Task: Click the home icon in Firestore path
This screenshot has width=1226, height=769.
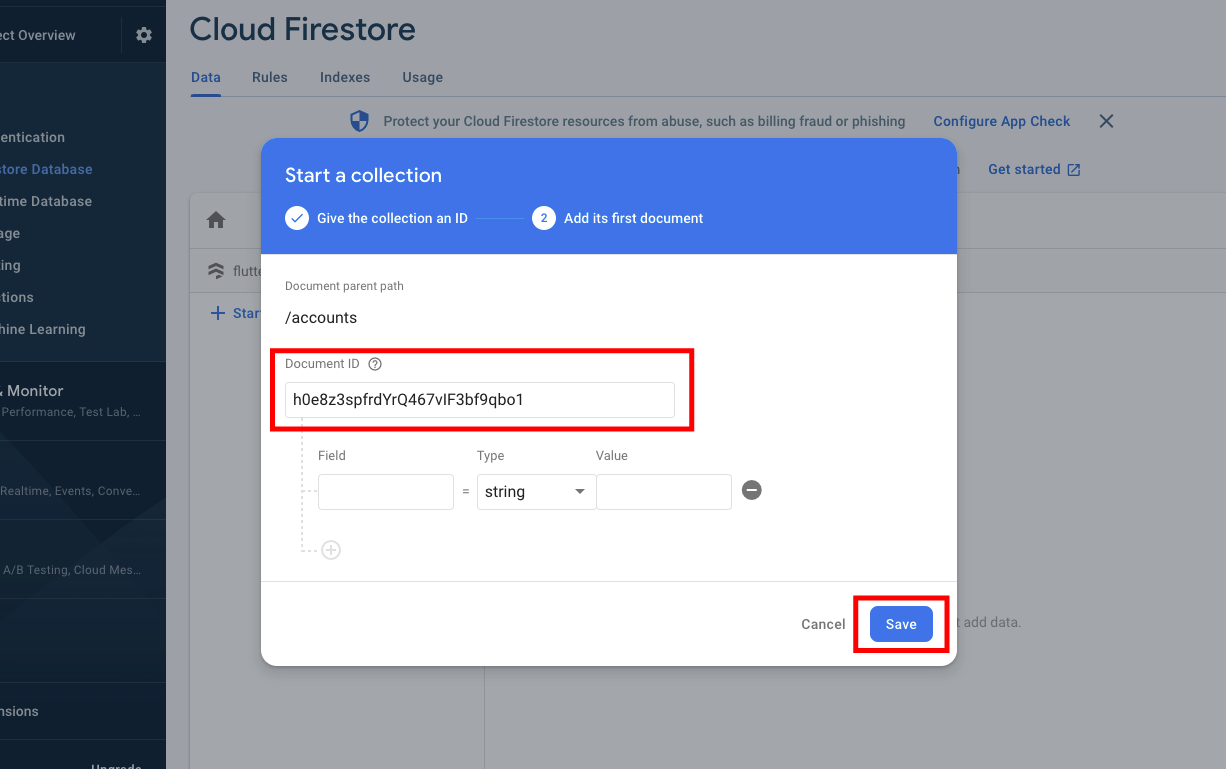Action: [x=216, y=220]
